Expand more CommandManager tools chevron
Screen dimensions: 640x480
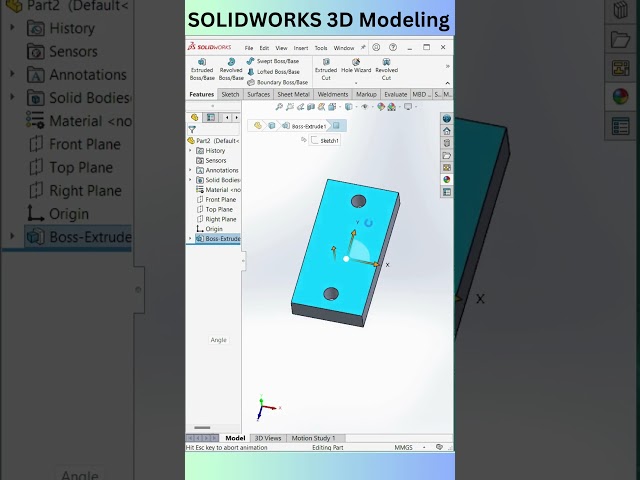pyautogui.click(x=447, y=66)
